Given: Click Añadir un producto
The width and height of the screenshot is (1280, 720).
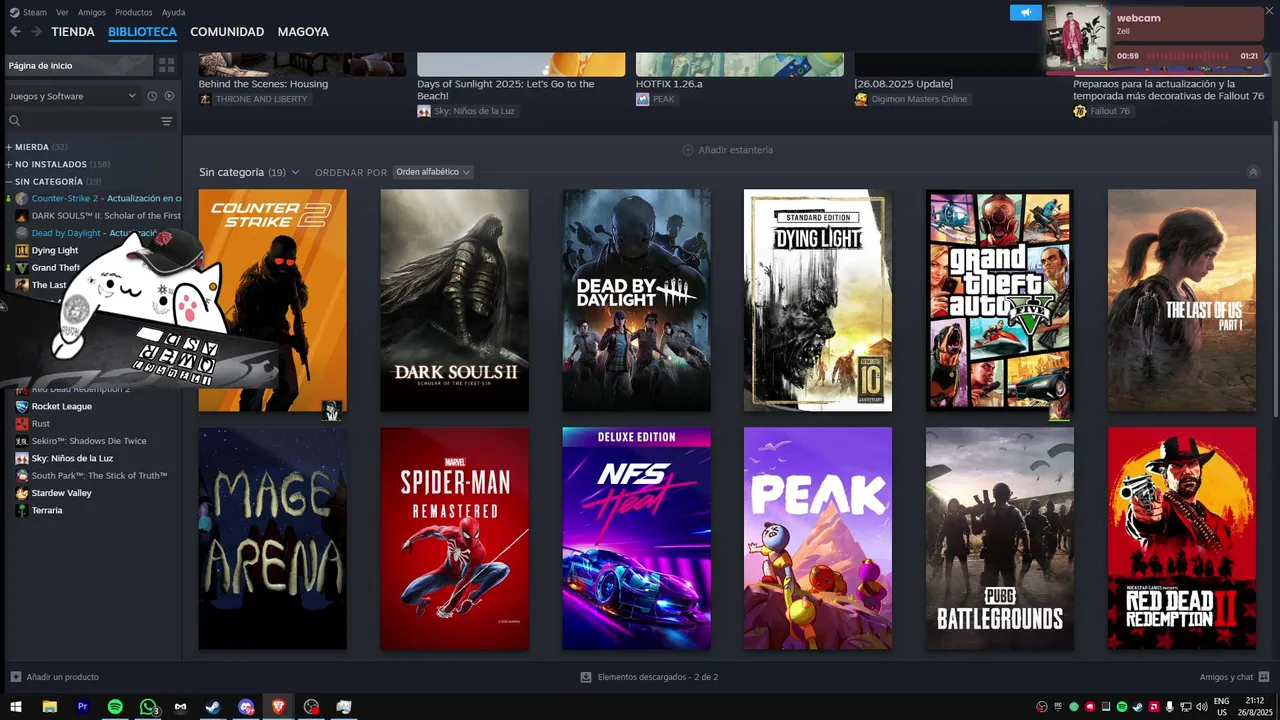Looking at the screenshot, I should pyautogui.click(x=54, y=677).
